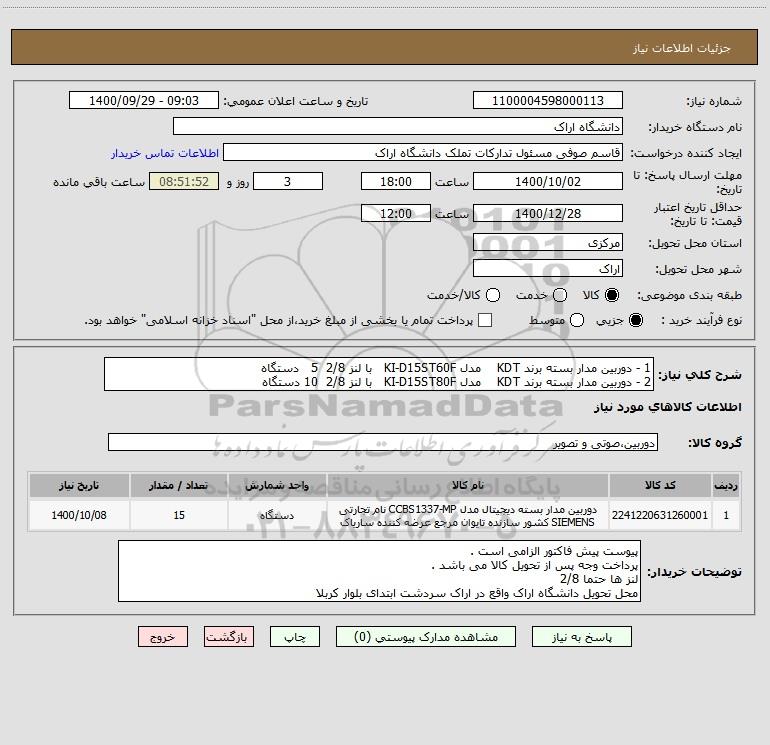Select the کالا radio button
This screenshot has height=745, width=770.
pos(612,295)
